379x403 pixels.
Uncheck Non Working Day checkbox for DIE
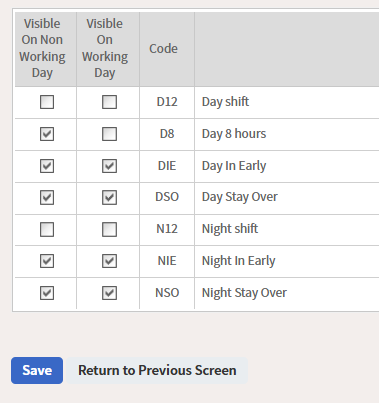click(47, 166)
